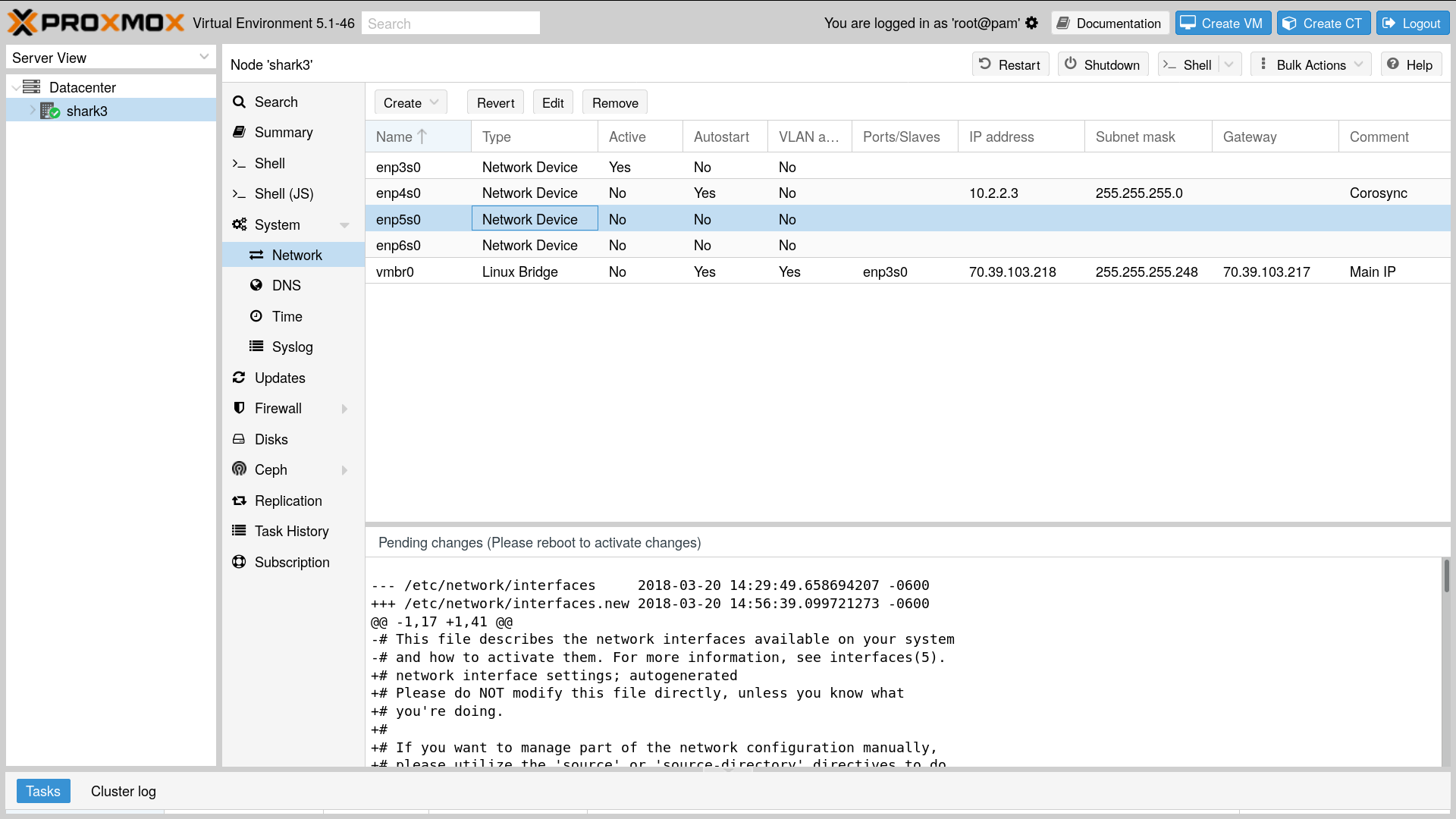Screen dimensions: 1456x819
Task: Click the Shutdown button
Action: click(1103, 65)
